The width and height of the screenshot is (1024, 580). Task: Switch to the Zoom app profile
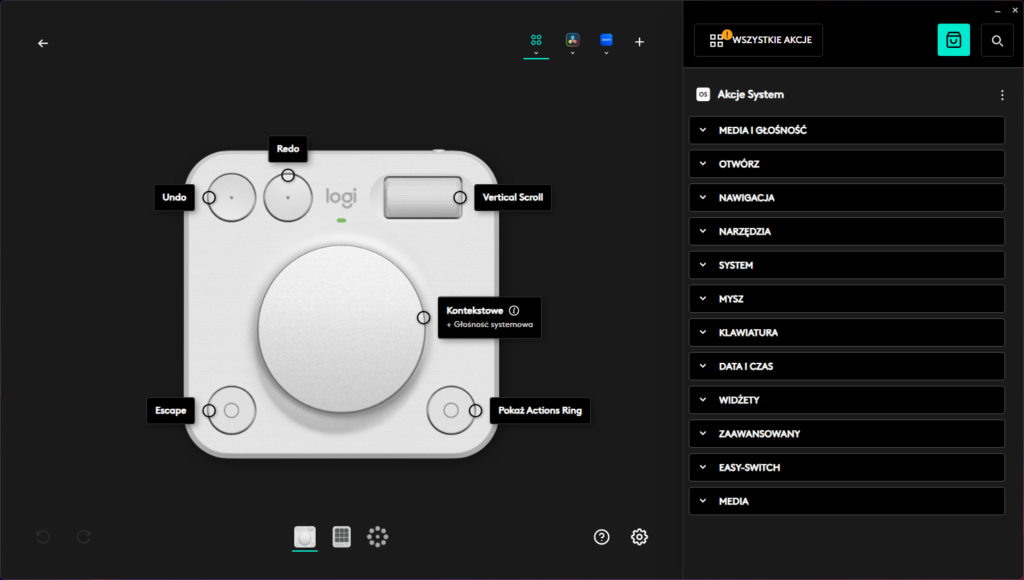pyautogui.click(x=606, y=40)
